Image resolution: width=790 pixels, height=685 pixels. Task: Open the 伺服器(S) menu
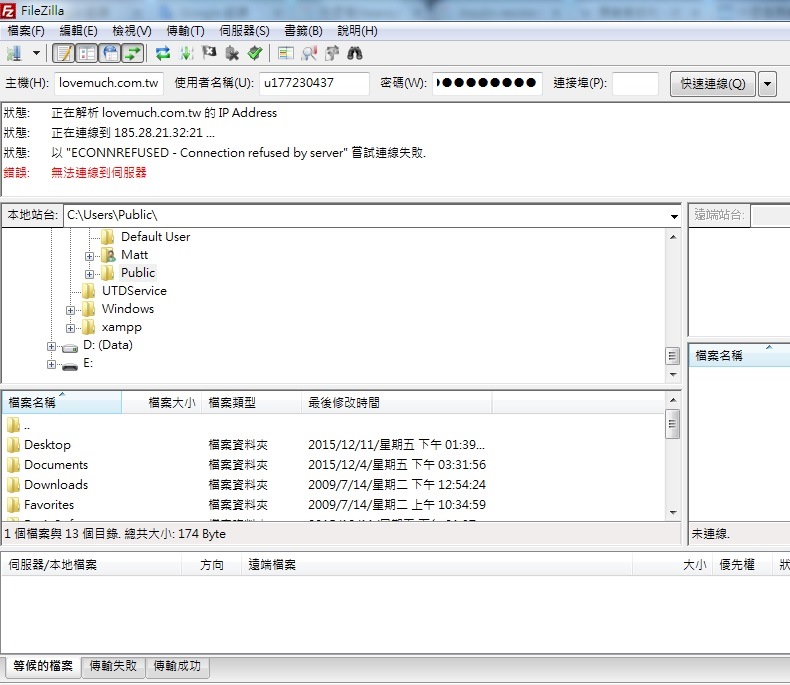[244, 31]
